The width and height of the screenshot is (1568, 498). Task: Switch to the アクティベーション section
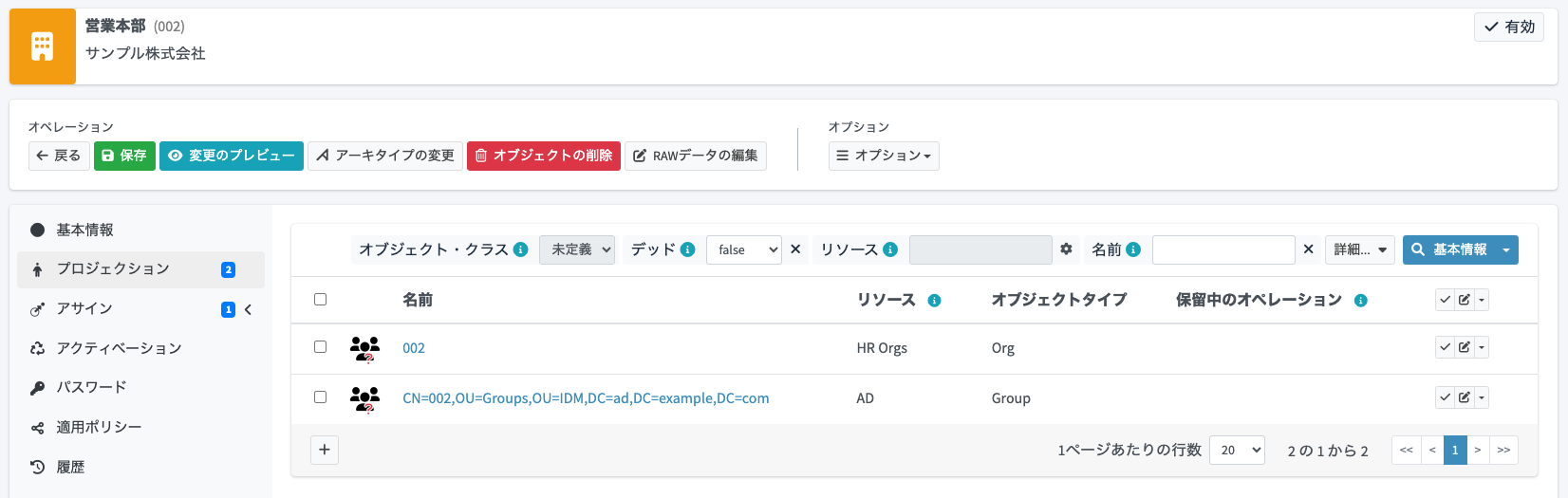click(x=119, y=348)
